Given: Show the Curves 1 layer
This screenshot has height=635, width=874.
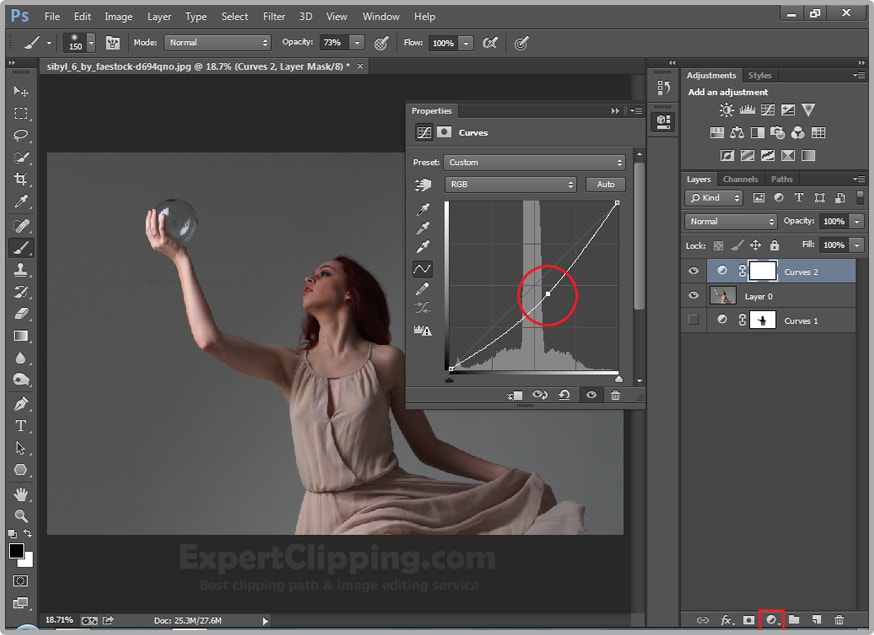Looking at the screenshot, I should (x=693, y=320).
